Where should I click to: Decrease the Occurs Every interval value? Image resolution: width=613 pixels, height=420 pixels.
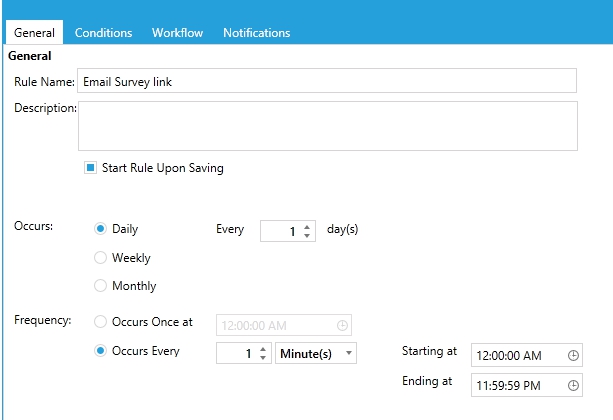[x=263, y=357]
